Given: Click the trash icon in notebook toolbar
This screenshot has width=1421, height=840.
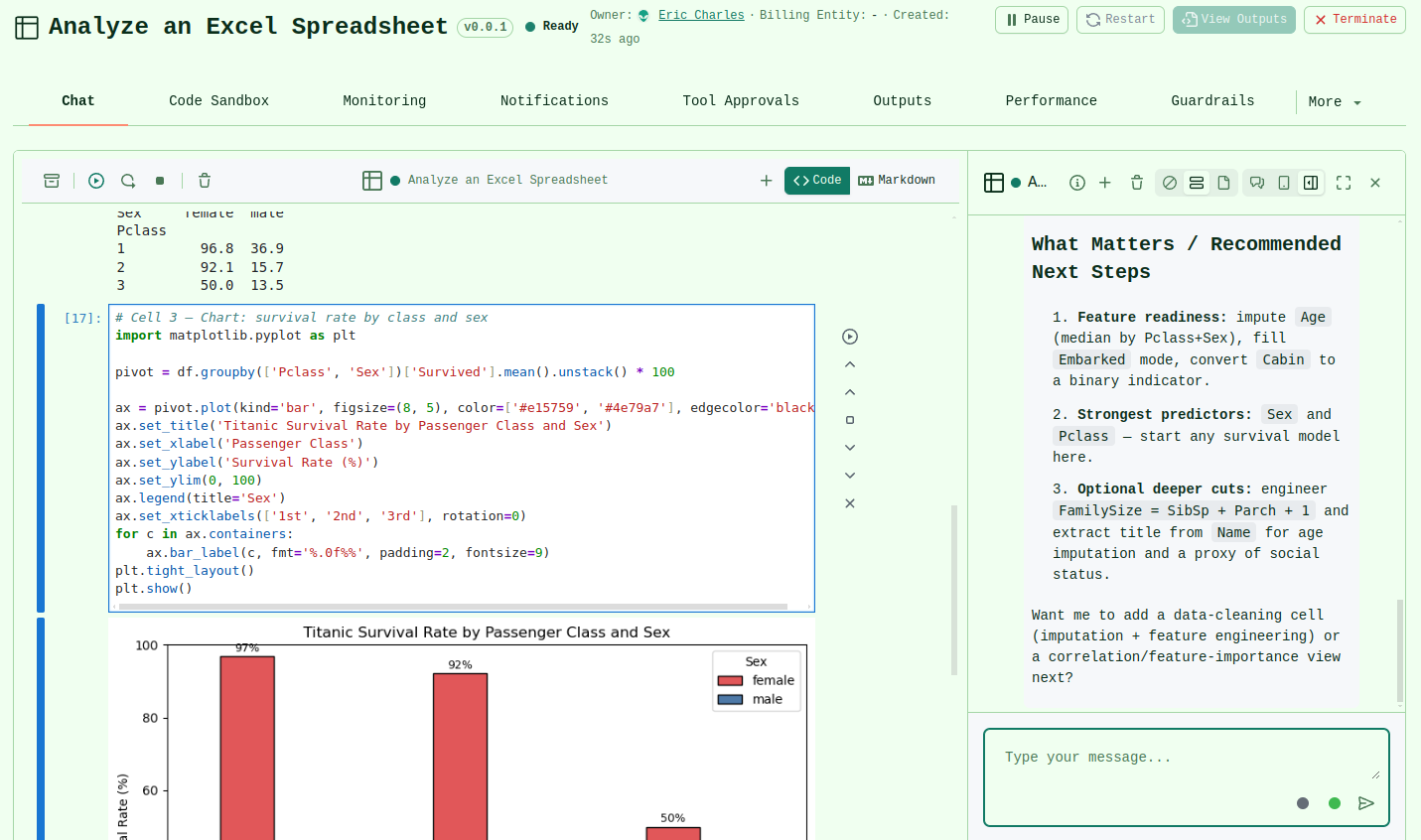Looking at the screenshot, I should 205,181.
